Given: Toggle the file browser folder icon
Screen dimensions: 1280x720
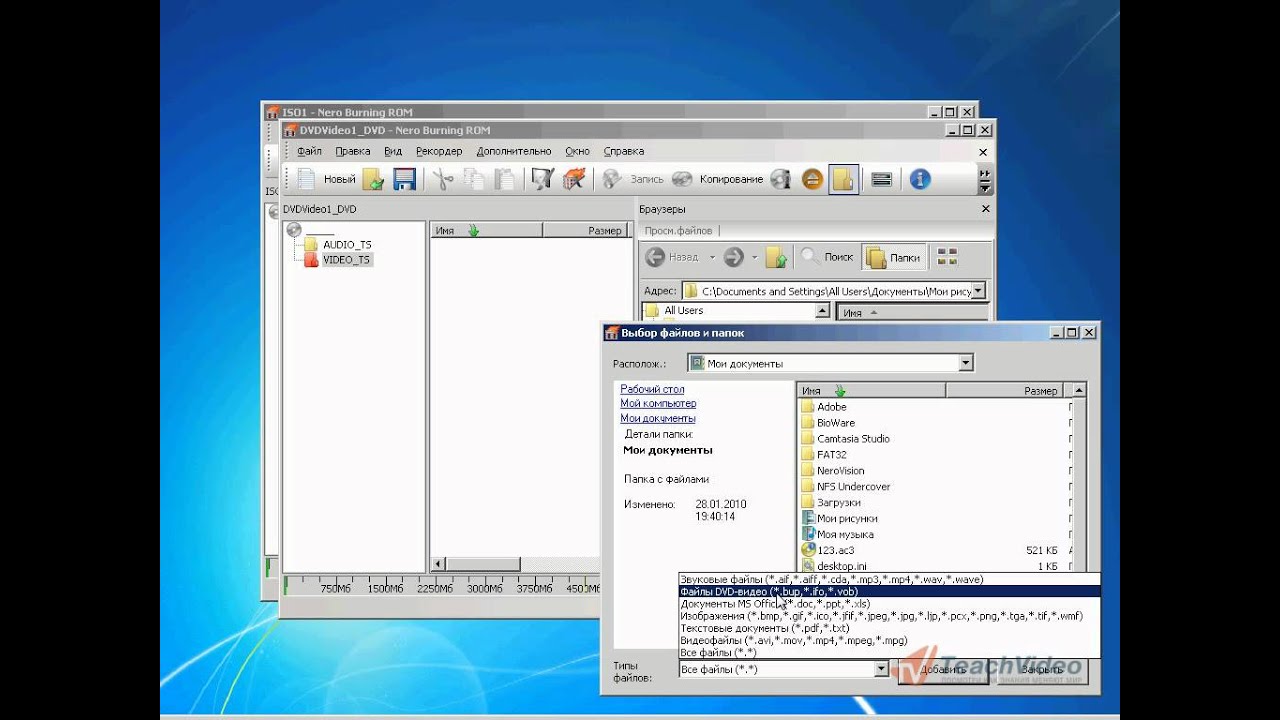Looking at the screenshot, I should [843, 179].
